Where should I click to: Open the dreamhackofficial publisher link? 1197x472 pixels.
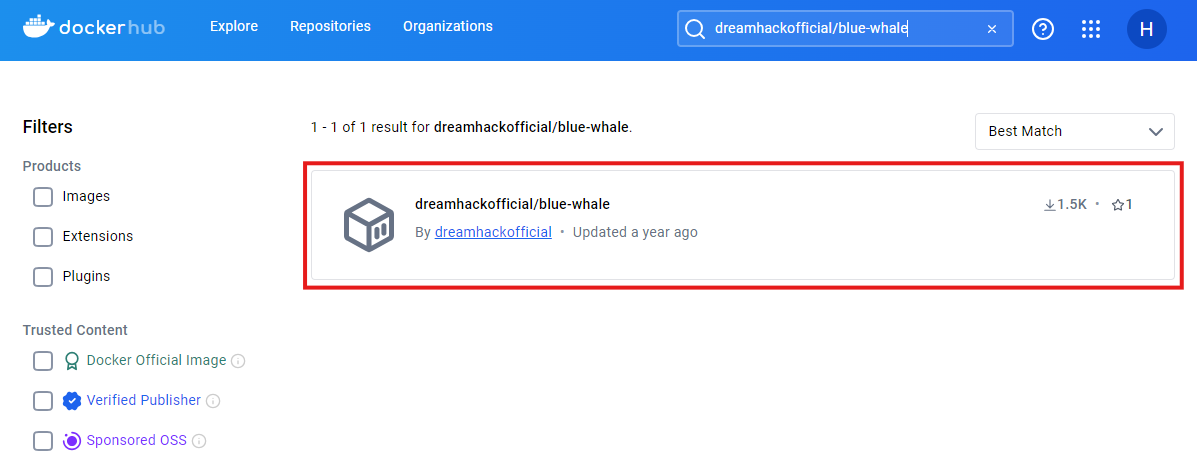(493, 232)
